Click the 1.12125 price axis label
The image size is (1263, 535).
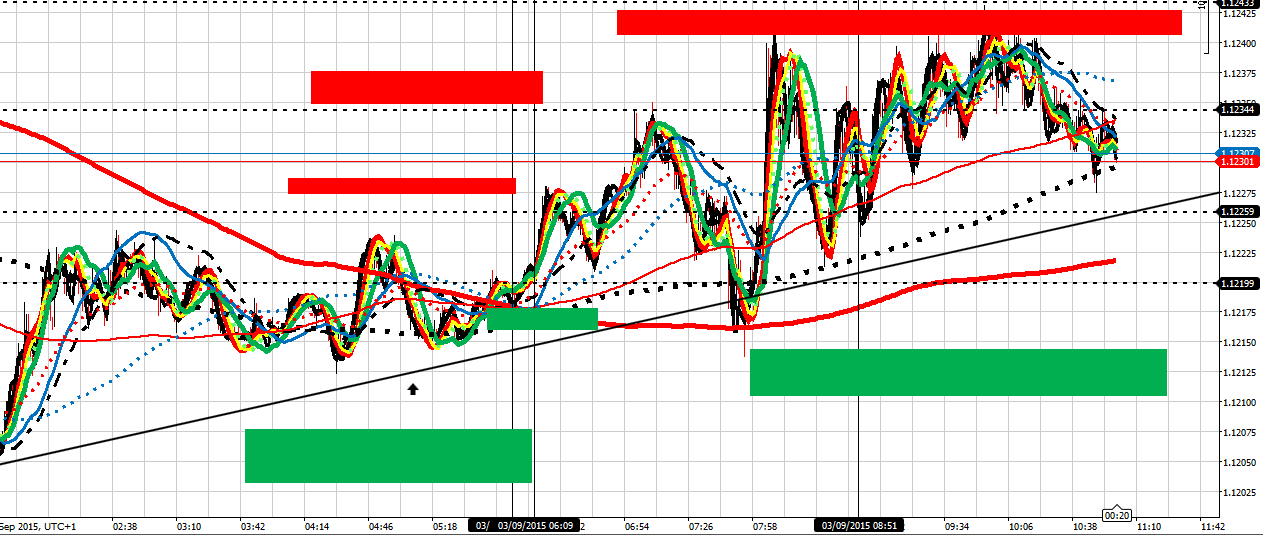1238,373
